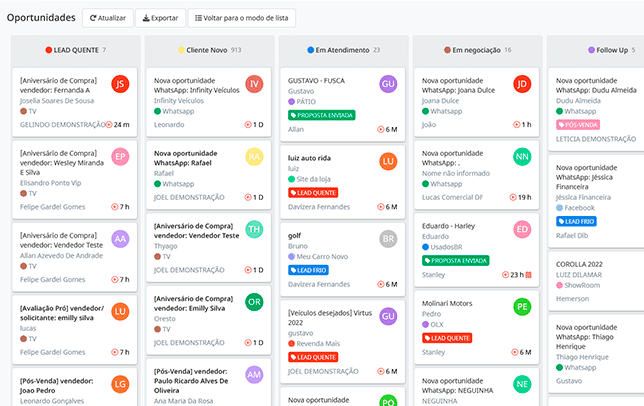Click the NE avatar on NEGUINHA card
The image size is (644, 406).
[522, 384]
